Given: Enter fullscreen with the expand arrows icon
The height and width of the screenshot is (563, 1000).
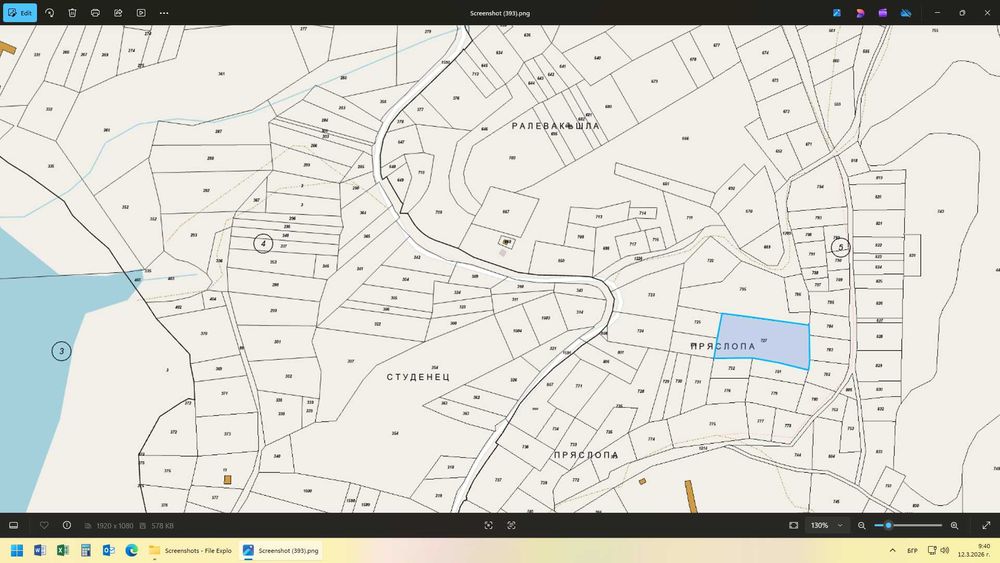Looking at the screenshot, I should 986,525.
